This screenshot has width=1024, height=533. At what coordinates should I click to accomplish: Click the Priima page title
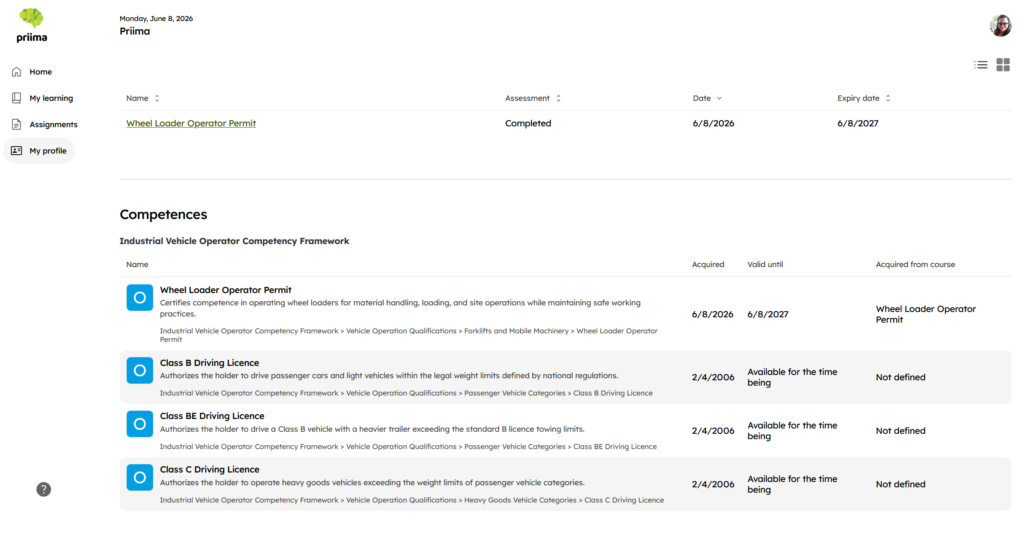click(135, 31)
